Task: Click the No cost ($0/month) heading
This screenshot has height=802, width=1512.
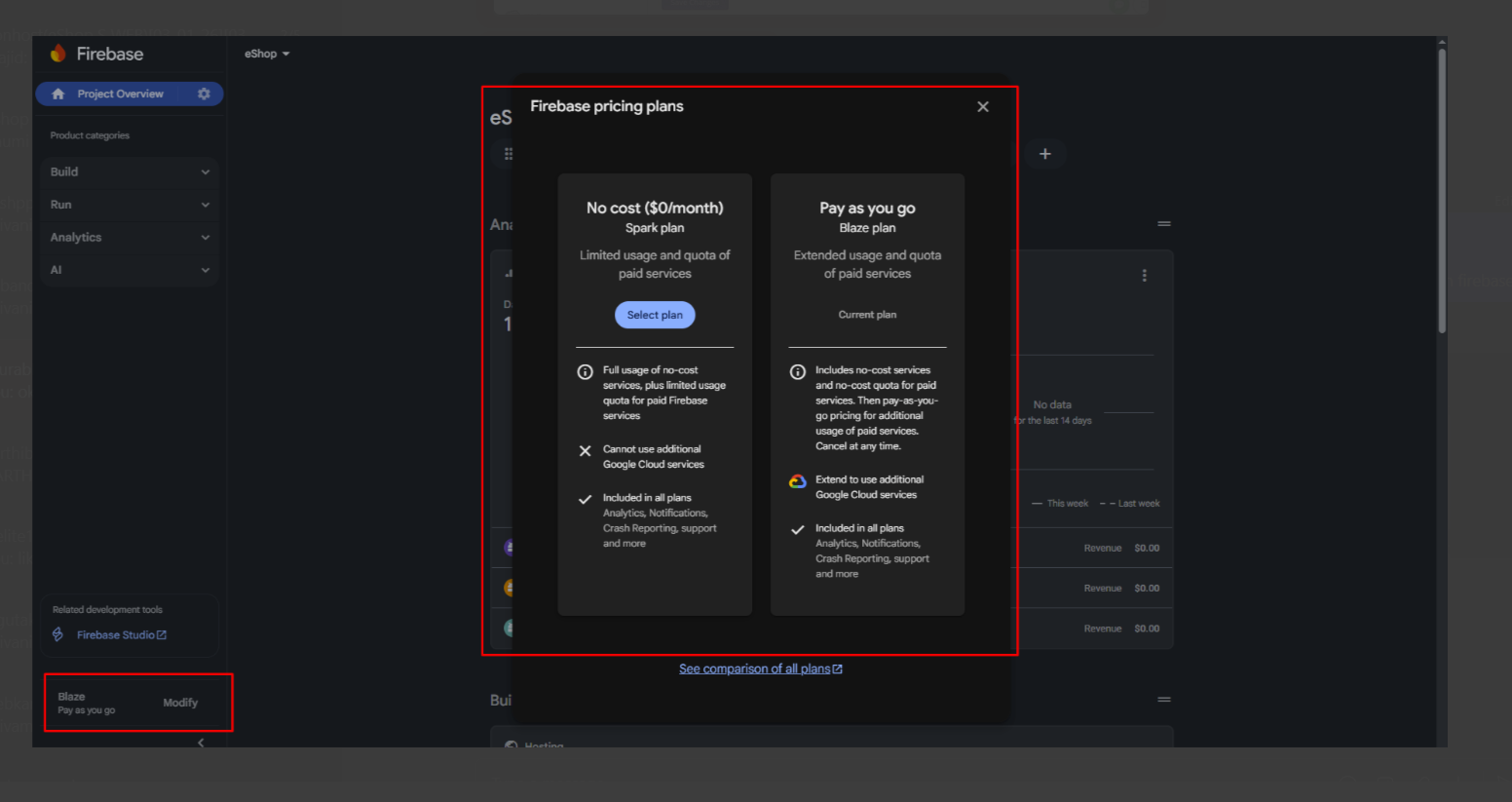Action: [x=655, y=208]
